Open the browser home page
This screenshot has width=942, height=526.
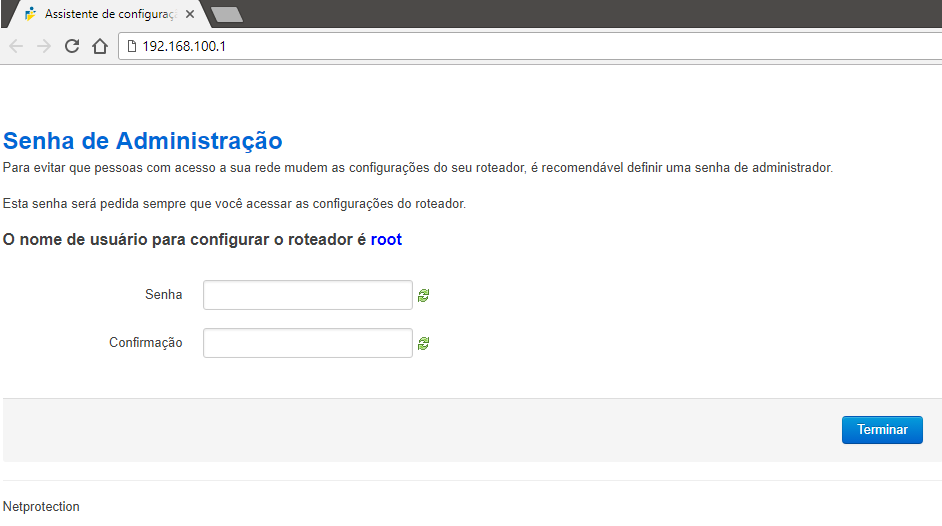(100, 46)
